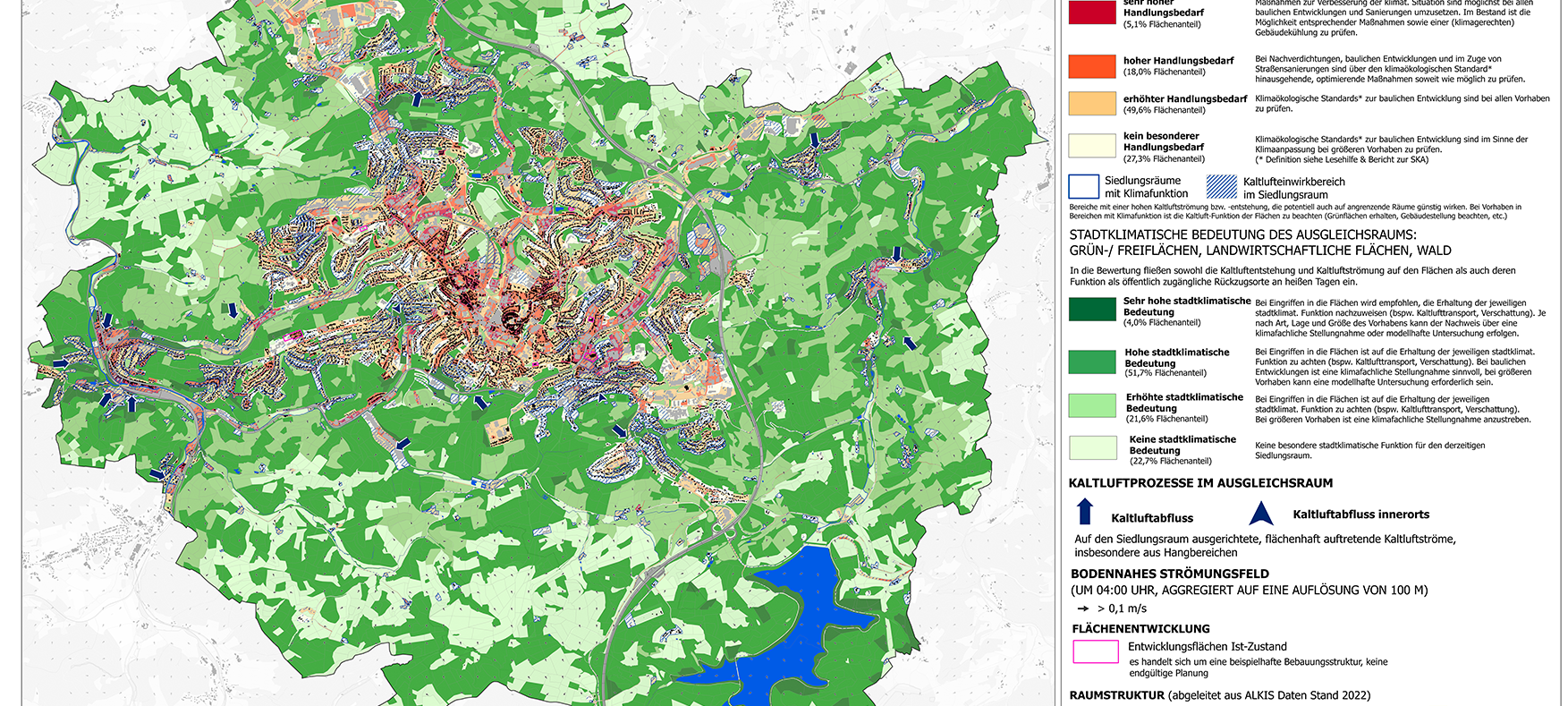
Task: Select the blue-outlined Siedlungsräume mit Klimafunktion box
Action: [1084, 186]
